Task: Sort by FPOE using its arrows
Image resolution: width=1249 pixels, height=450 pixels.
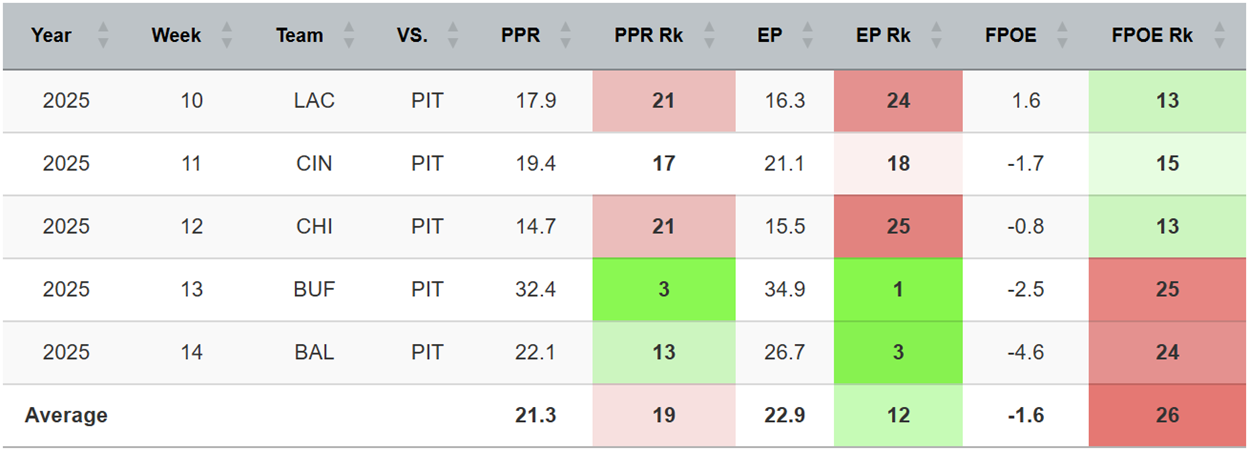Action: coord(1062,36)
